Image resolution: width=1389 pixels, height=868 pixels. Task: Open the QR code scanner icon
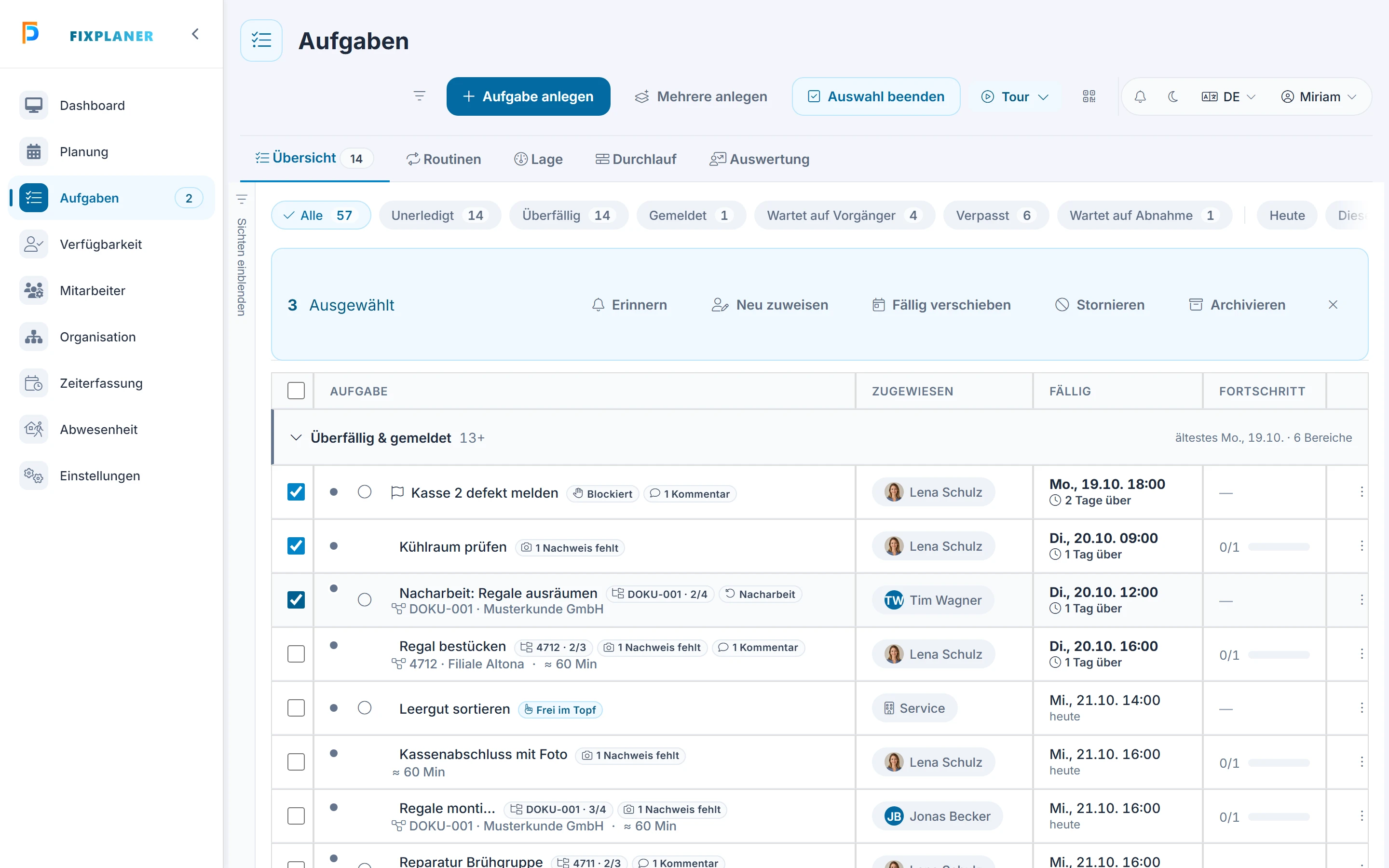click(x=1089, y=96)
